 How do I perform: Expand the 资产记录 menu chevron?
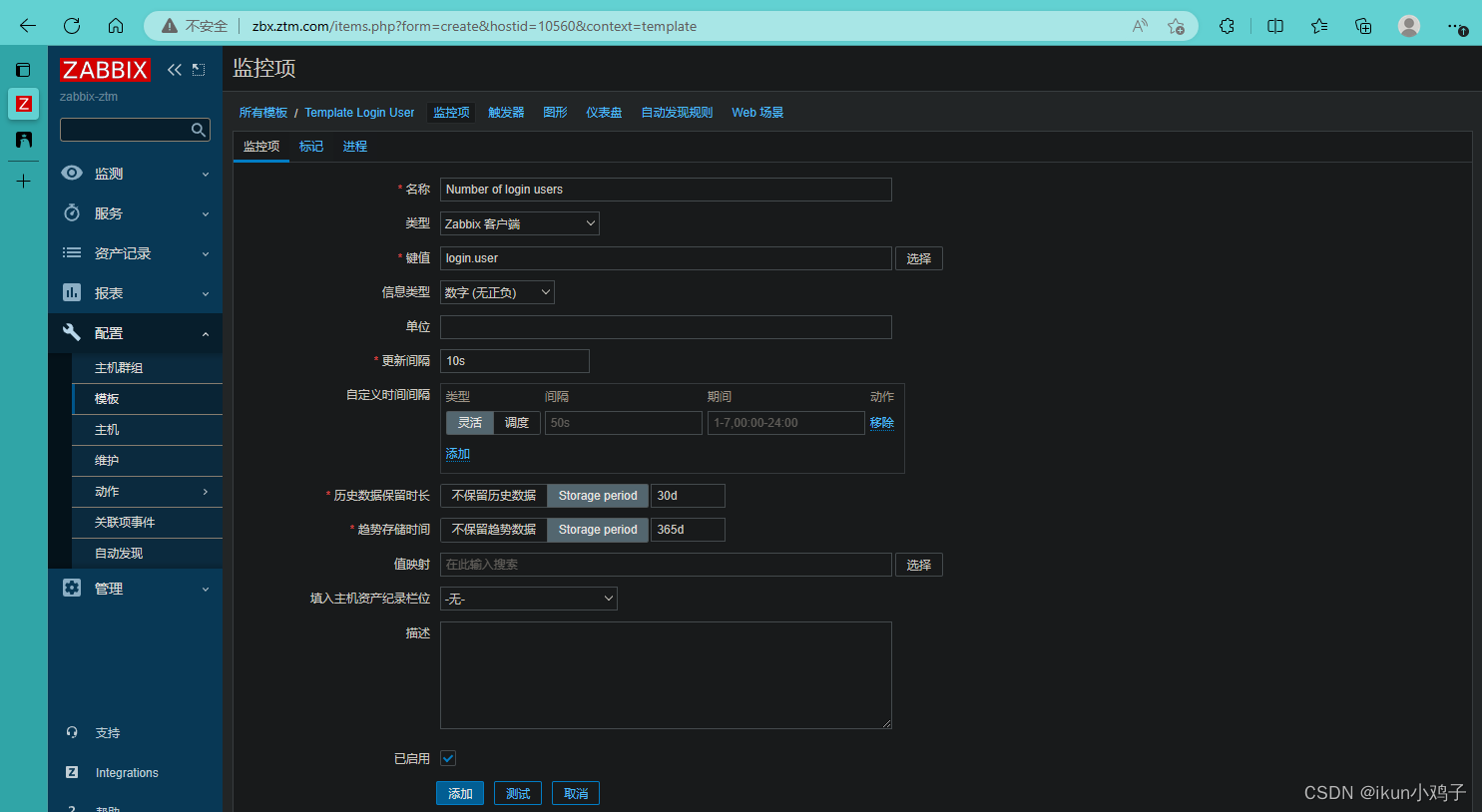pos(206,254)
